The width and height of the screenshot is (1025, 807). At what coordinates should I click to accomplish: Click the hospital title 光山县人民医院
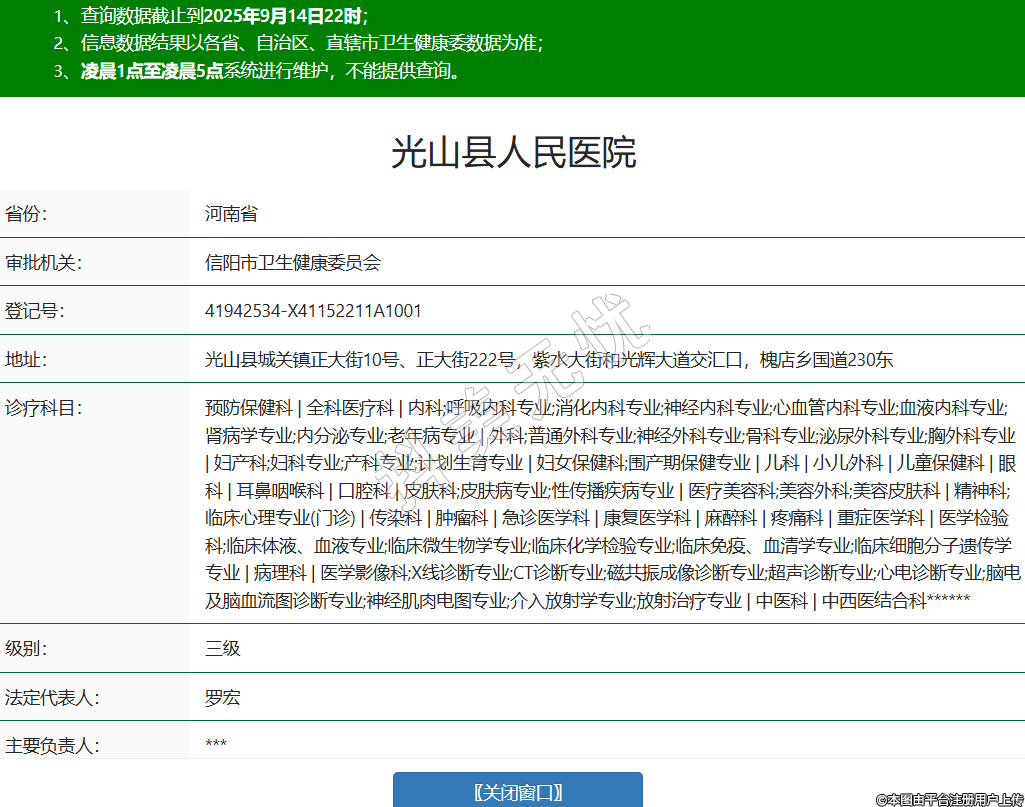(x=513, y=153)
